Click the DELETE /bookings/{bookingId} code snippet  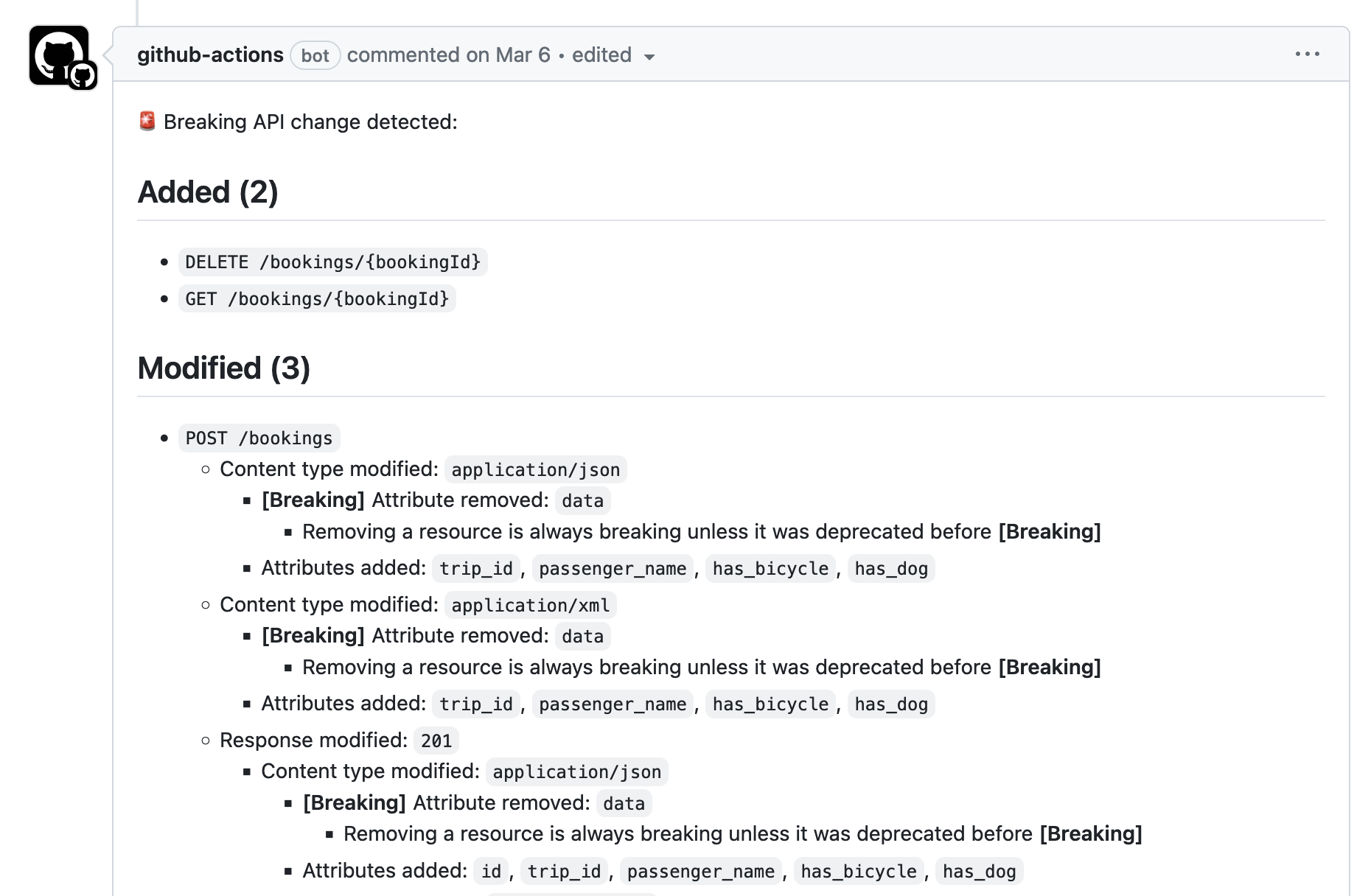tap(332, 262)
